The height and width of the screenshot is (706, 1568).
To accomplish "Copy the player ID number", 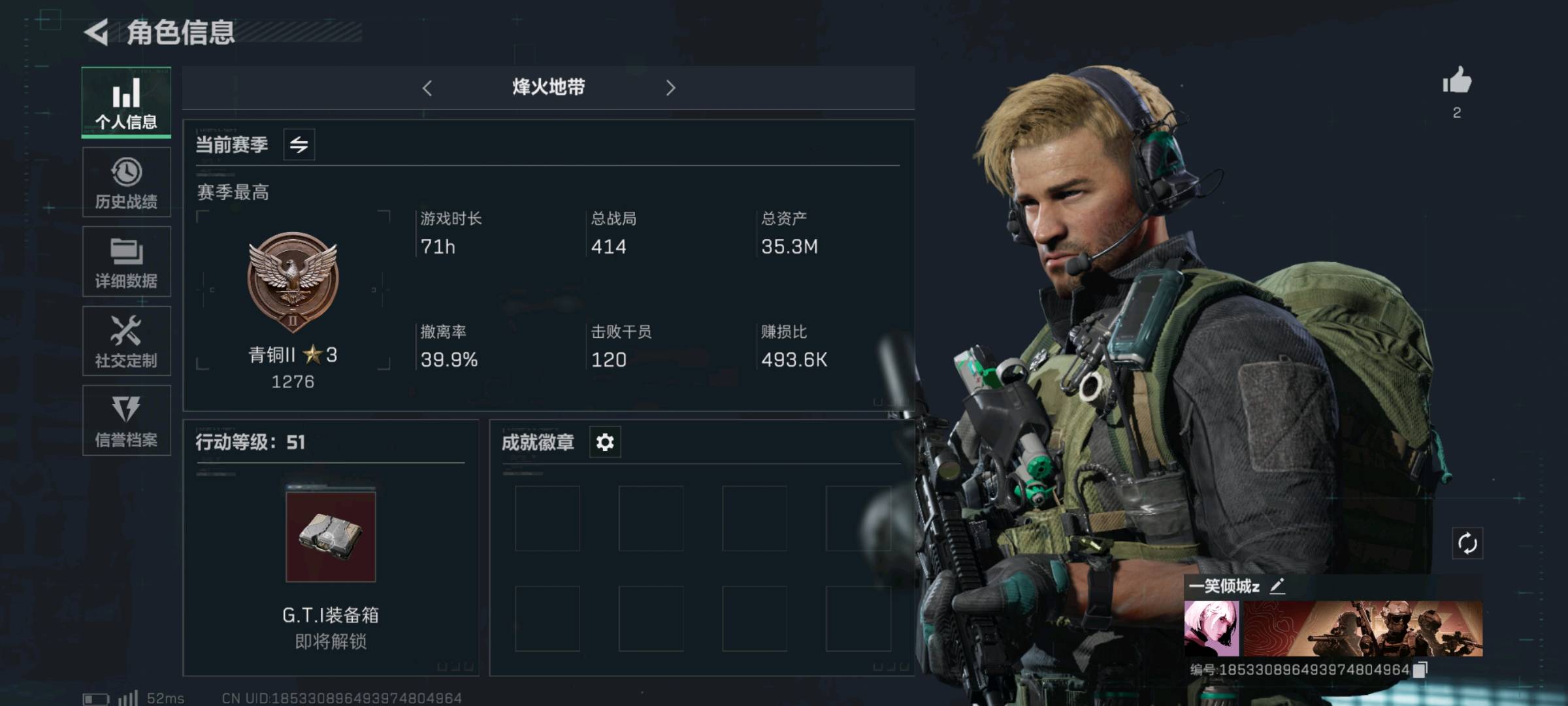I will pyautogui.click(x=1420, y=669).
